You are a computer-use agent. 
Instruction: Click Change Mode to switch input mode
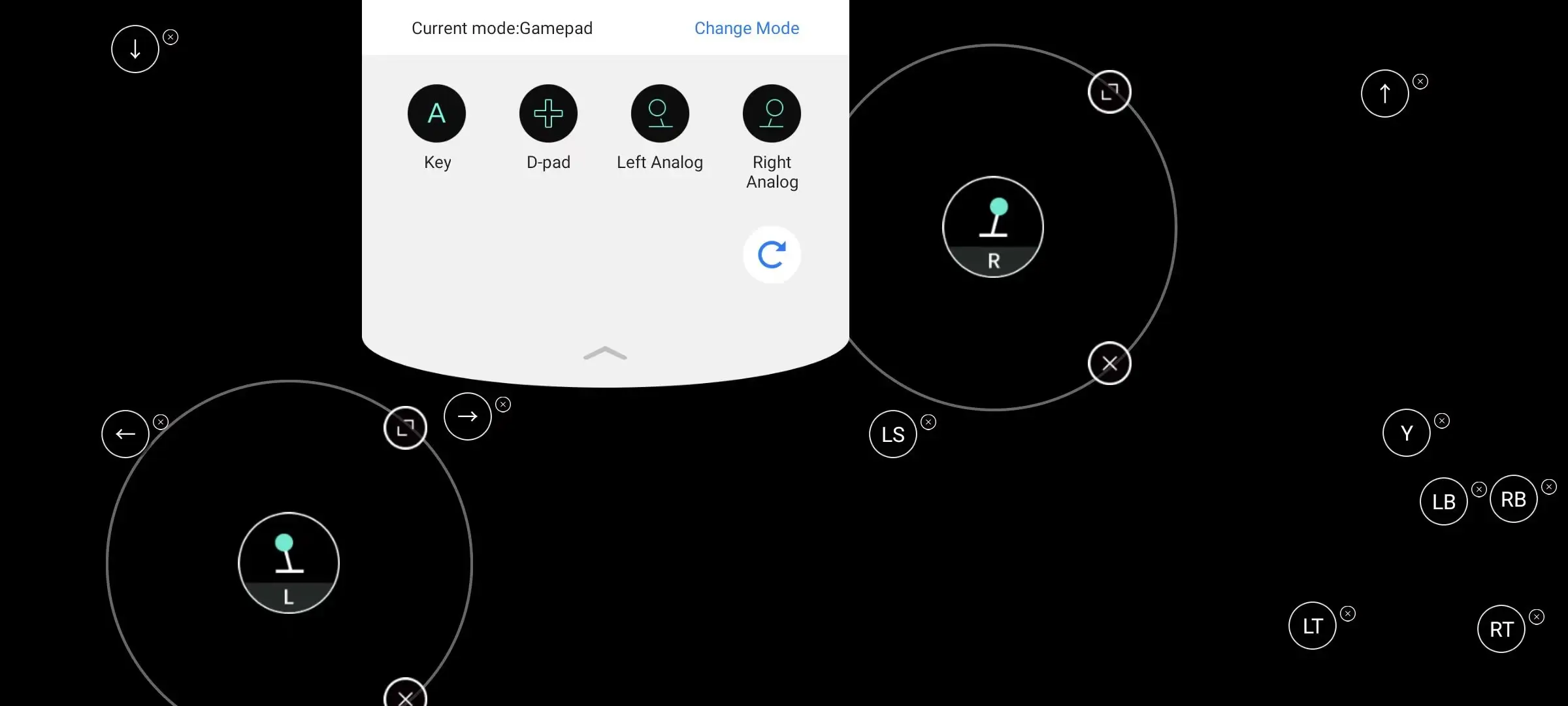747,27
